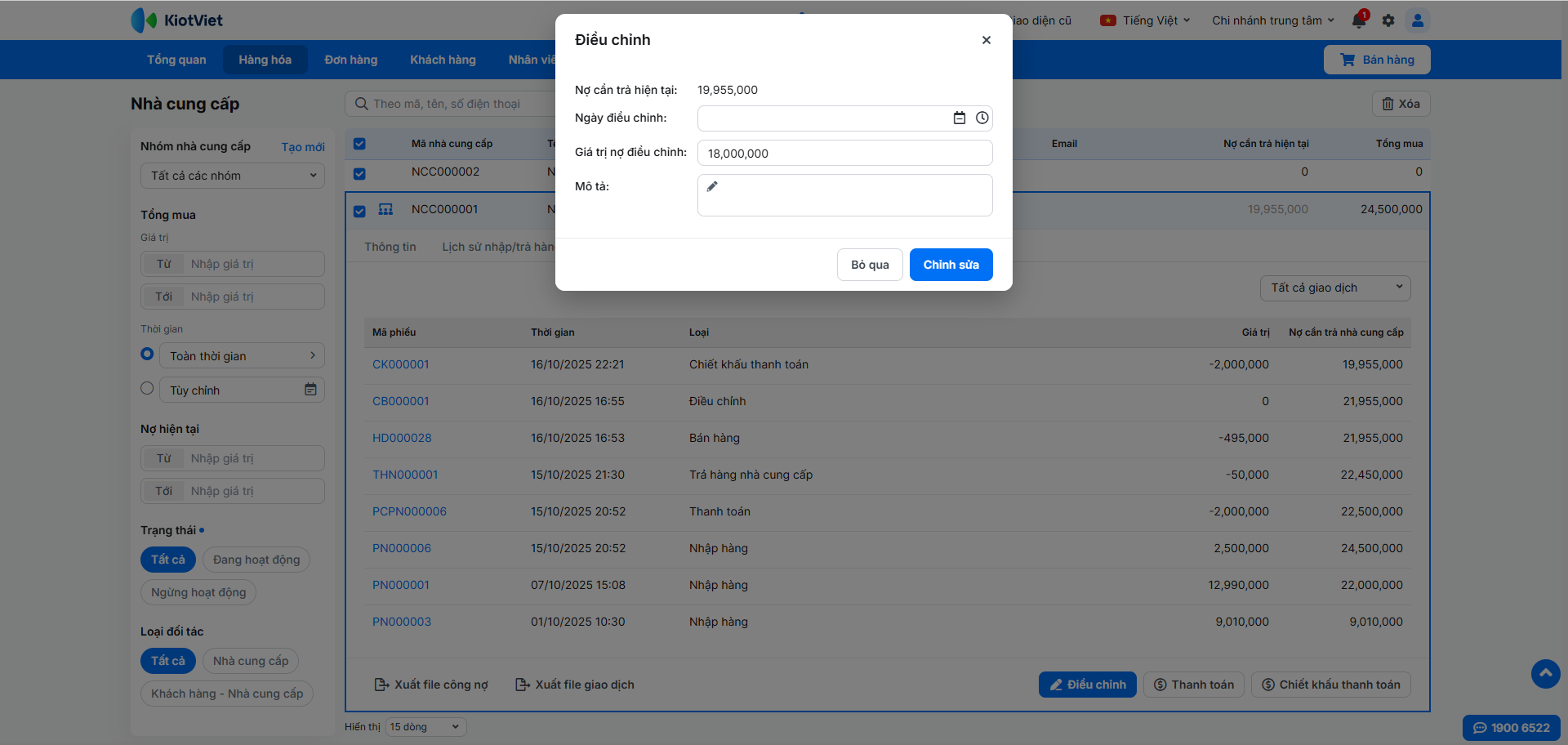The width and height of the screenshot is (1568, 745).
Task: Close the Điều chỉnh dialog
Action: (987, 40)
